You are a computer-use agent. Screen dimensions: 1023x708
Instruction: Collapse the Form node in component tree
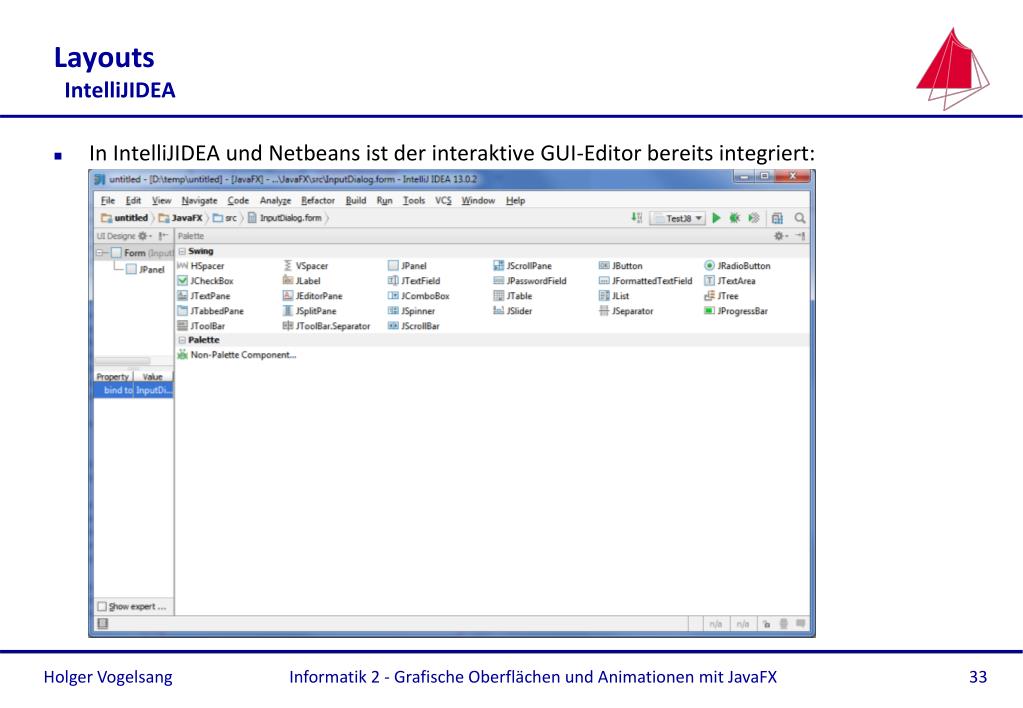pyautogui.click(x=100, y=253)
